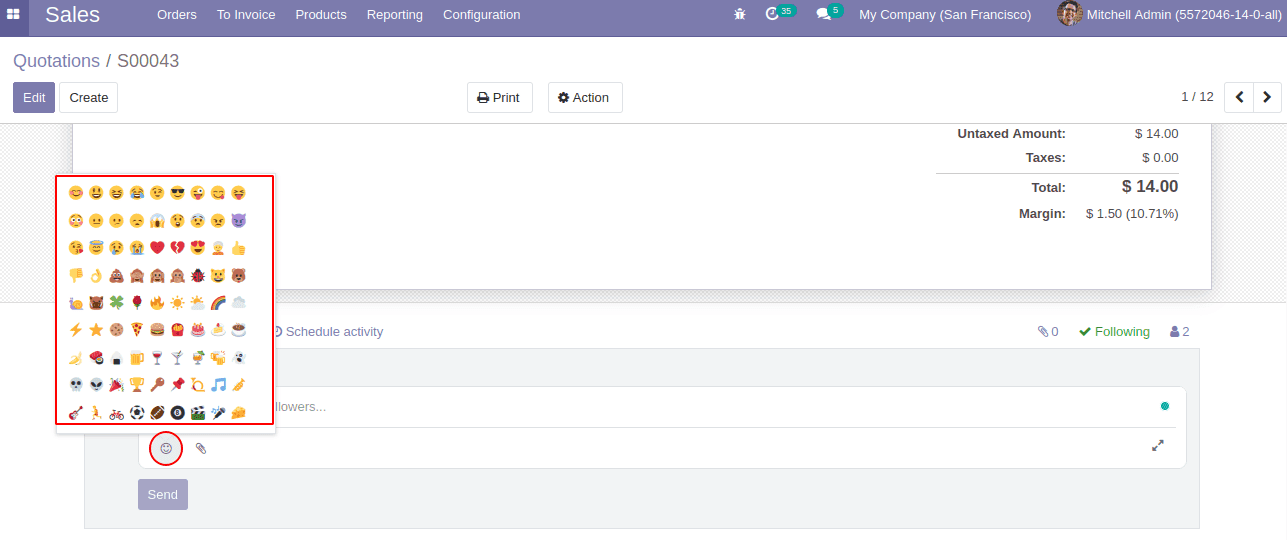Screen dimensions: 1287x540
Task: Open company switcher My Company (San Francisco)
Action: [945, 15]
